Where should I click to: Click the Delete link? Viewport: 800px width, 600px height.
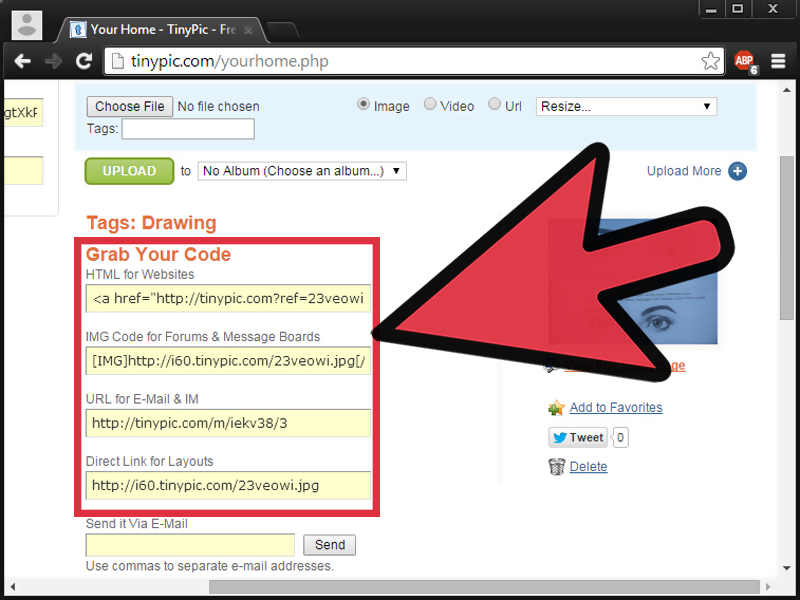[x=588, y=467]
